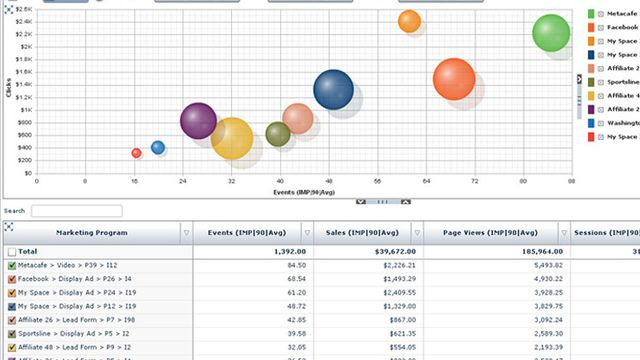Click the splitter handle between chart and table
The height and width of the screenshot is (360, 640).
(x=383, y=202)
